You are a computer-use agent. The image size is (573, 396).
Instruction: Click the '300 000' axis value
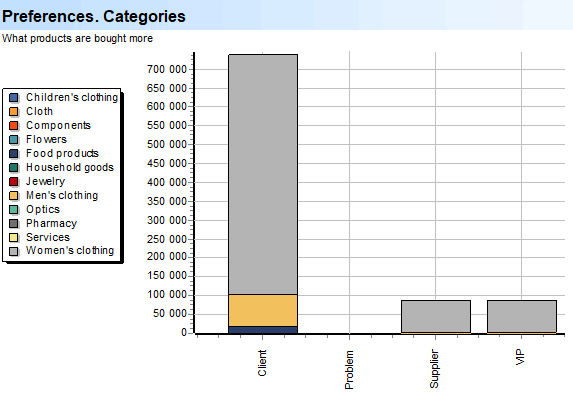point(167,220)
